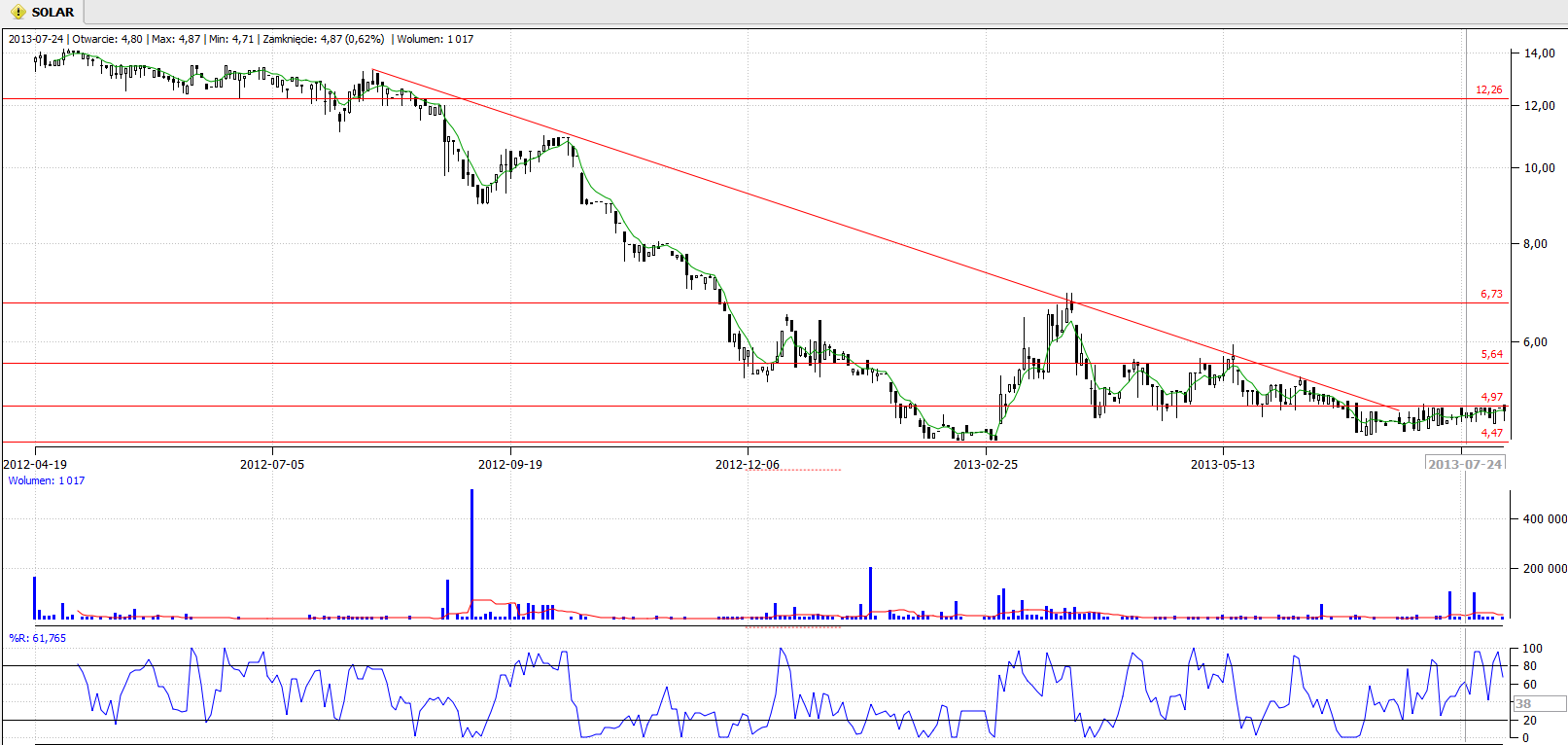
Task: Click the 2012-09-19 date axis label
Action: tap(510, 464)
